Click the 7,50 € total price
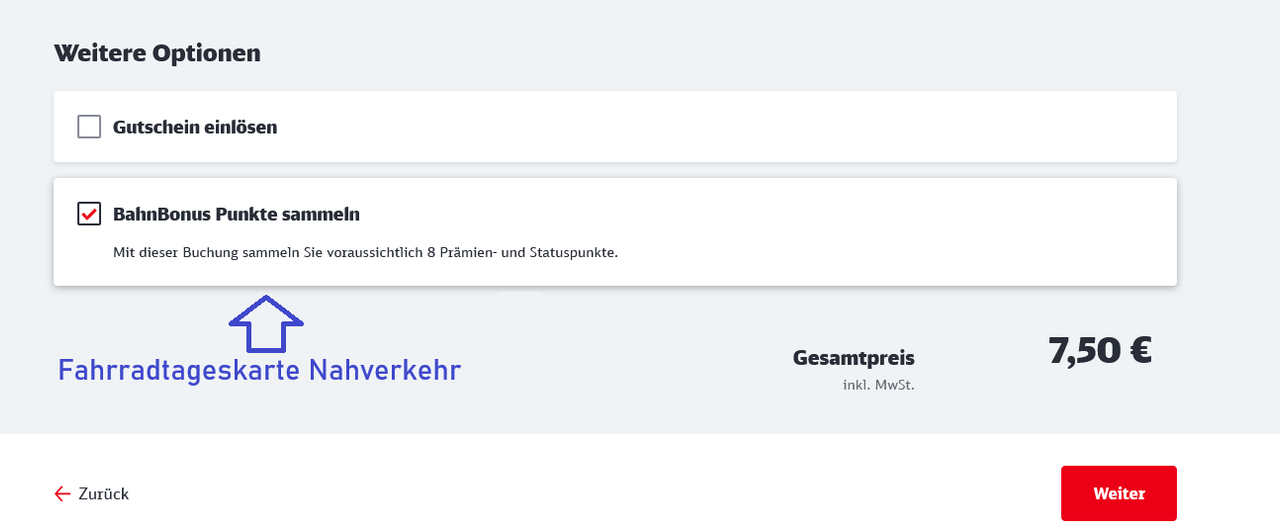1280x531 pixels. (x=1100, y=351)
